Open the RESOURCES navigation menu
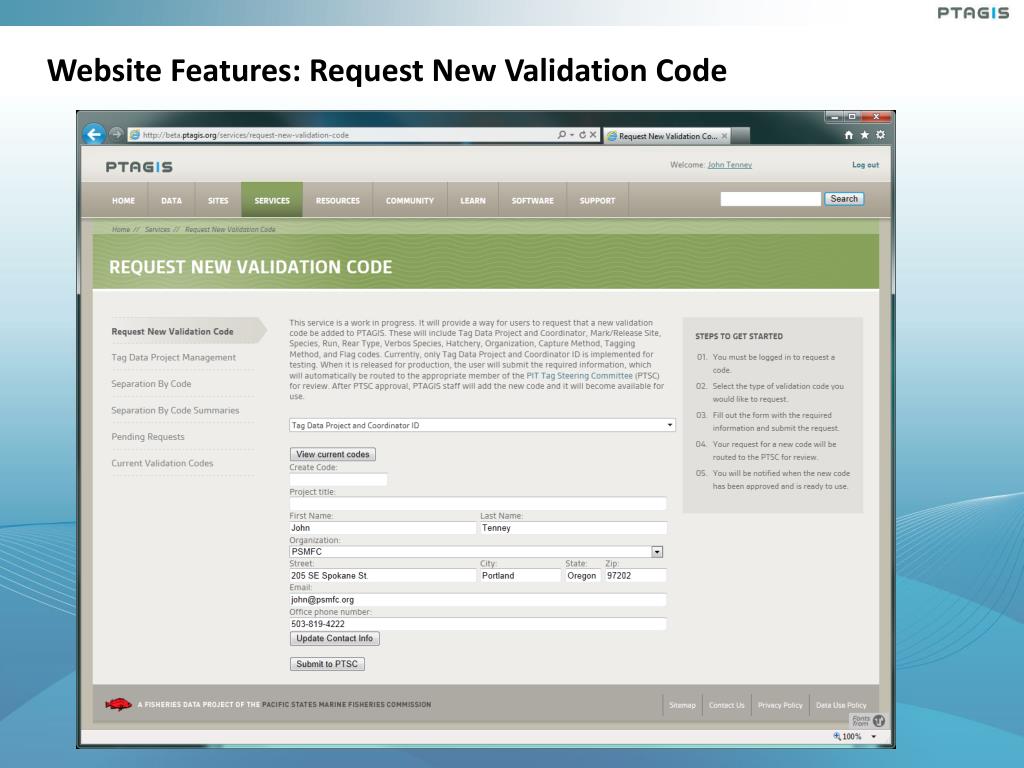Screen dimensions: 1024x768 338,200
